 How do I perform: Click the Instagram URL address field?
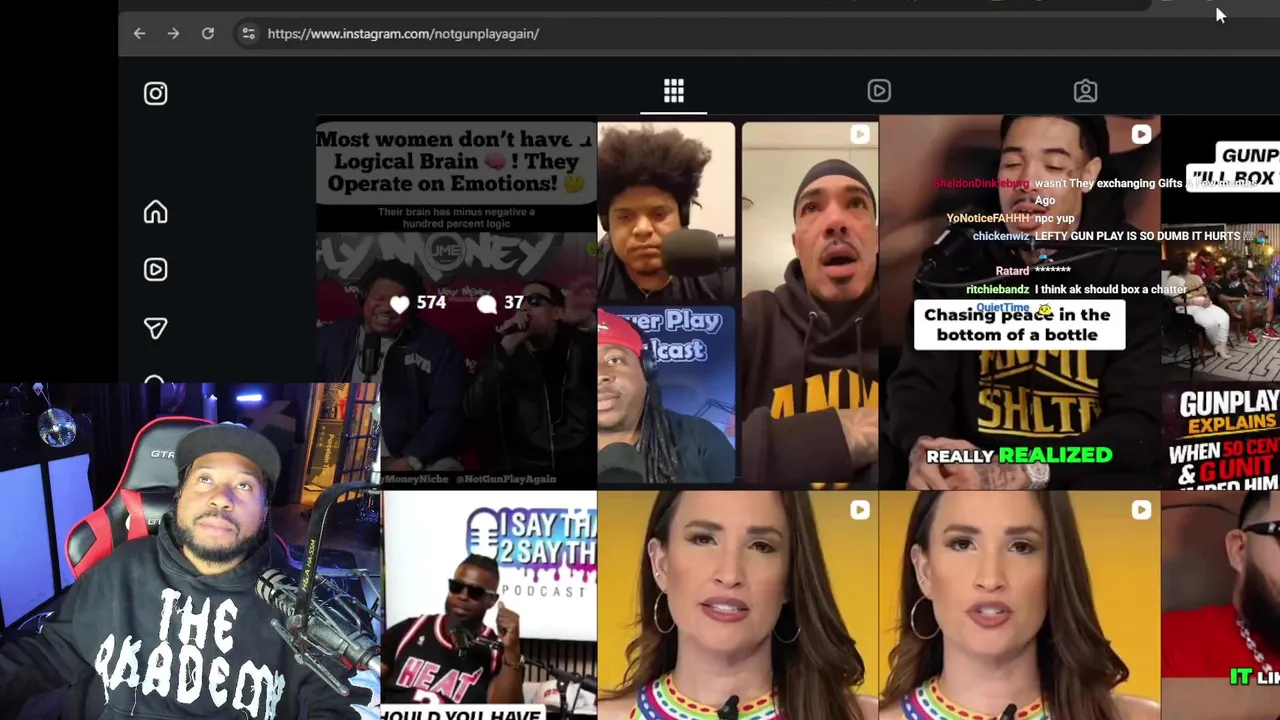[x=403, y=34]
